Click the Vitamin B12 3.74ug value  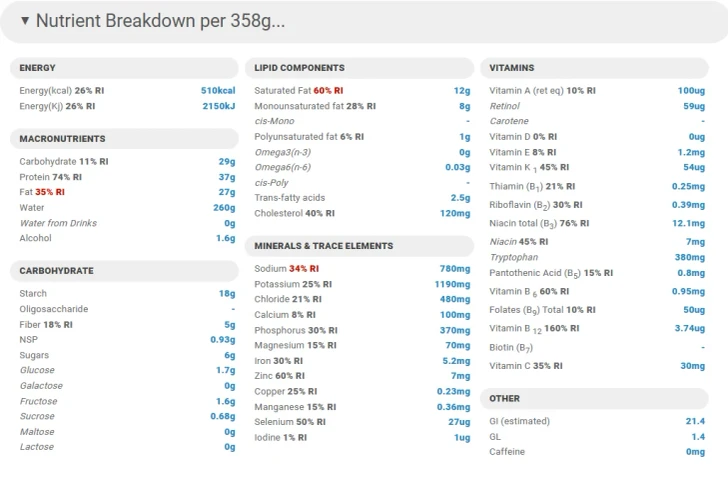click(689, 328)
